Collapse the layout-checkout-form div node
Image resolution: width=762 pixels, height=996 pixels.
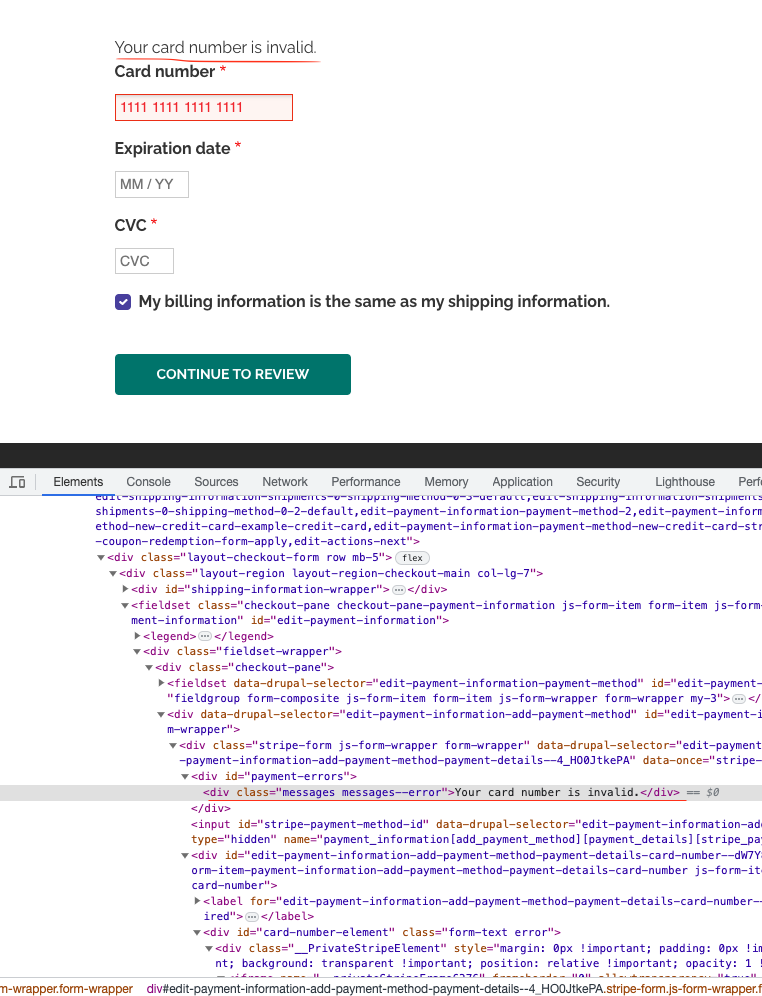coord(101,557)
